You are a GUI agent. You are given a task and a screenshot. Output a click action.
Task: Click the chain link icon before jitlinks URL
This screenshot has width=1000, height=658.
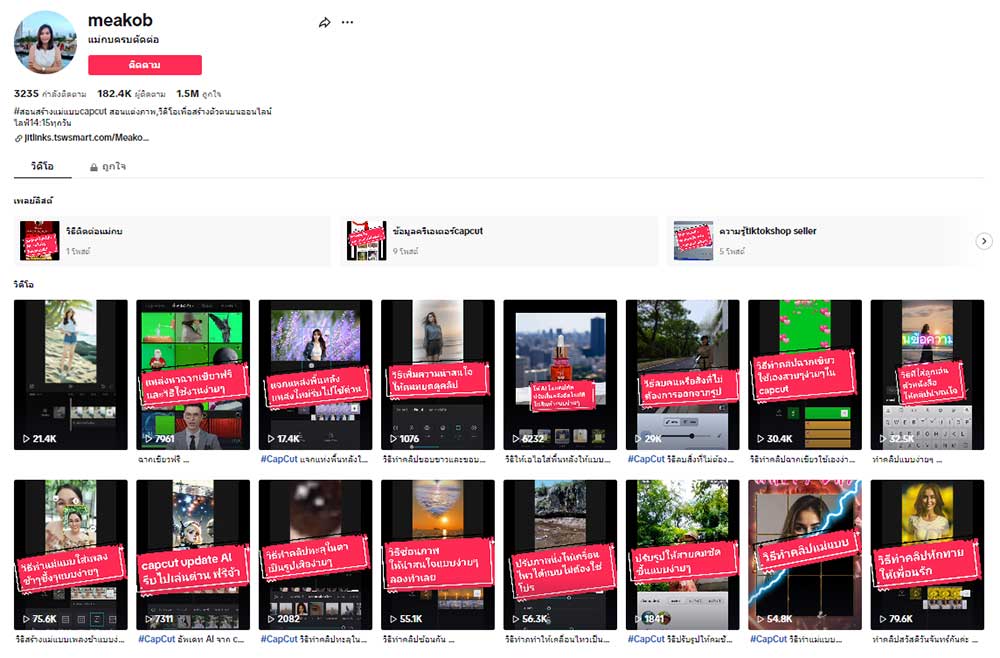[18, 137]
